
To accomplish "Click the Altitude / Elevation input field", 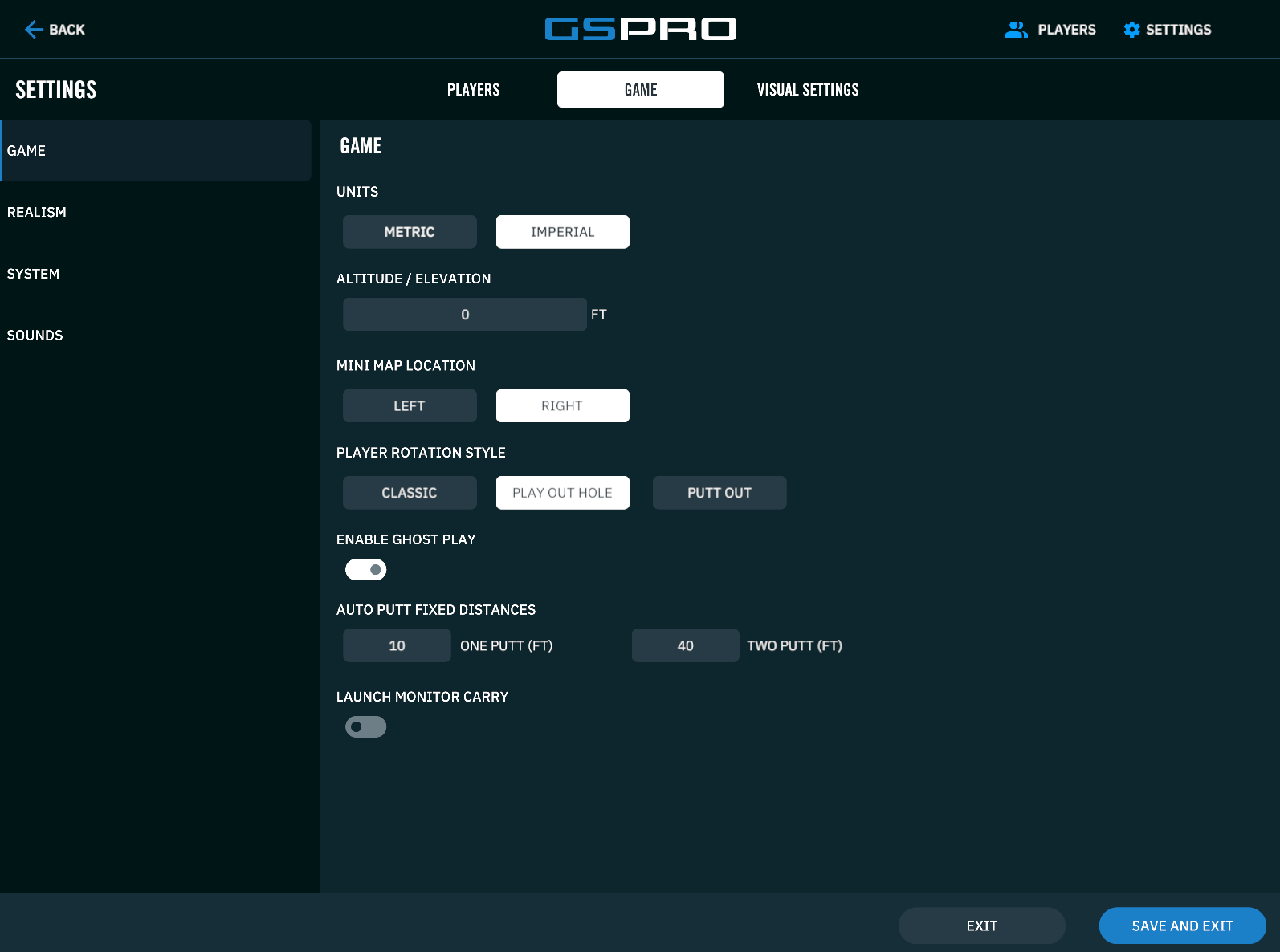I will tap(464, 315).
